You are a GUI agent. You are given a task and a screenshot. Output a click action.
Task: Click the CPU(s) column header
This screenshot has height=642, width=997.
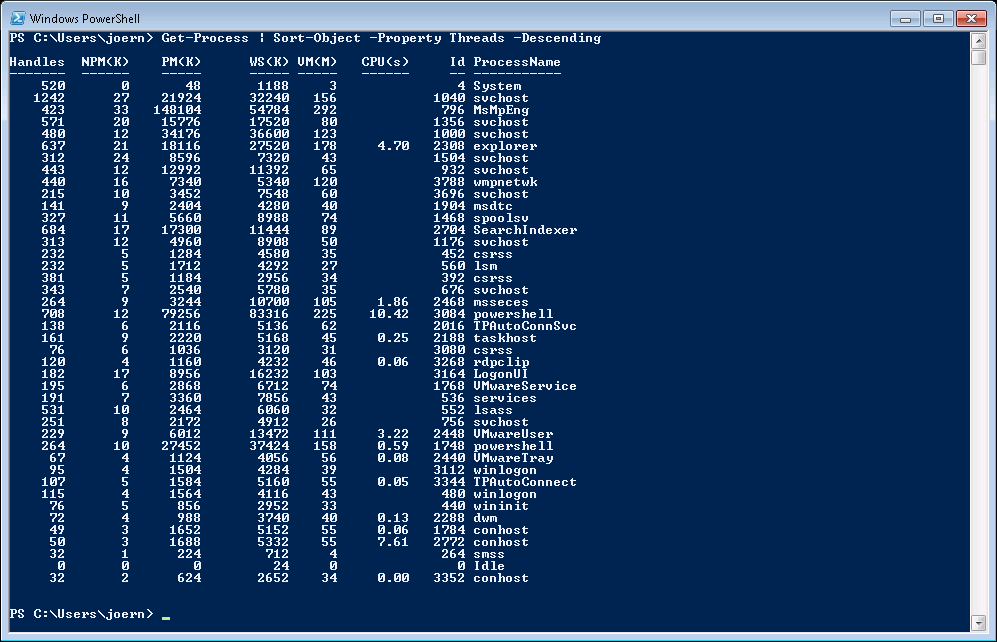pos(385,62)
